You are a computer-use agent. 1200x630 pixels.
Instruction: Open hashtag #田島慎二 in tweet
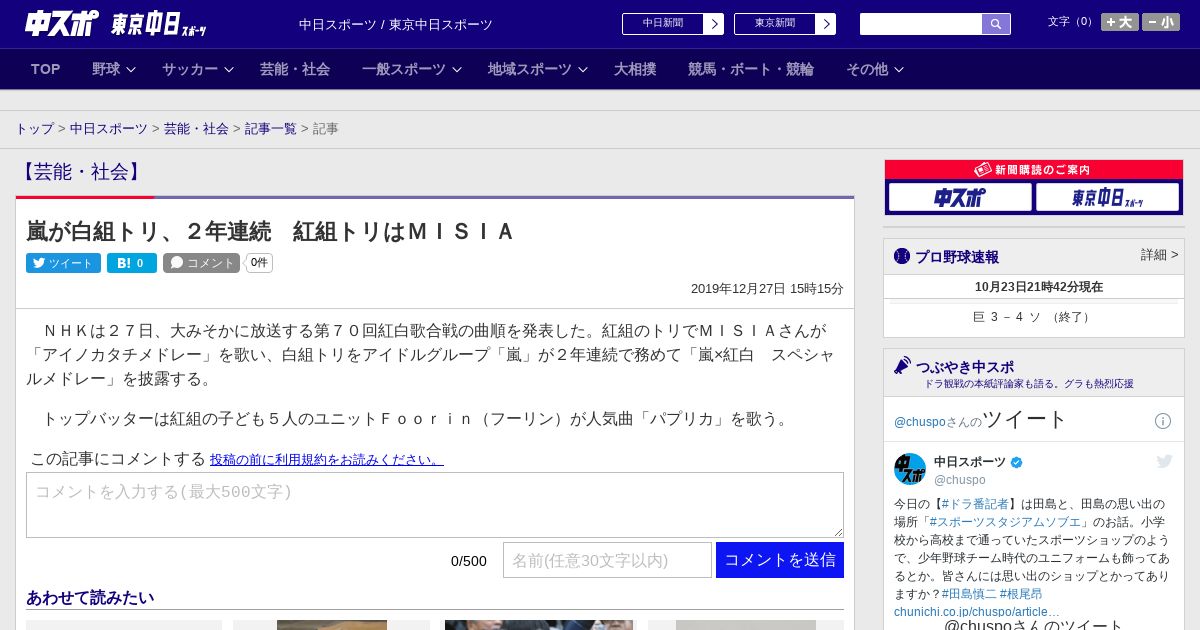click(x=968, y=594)
